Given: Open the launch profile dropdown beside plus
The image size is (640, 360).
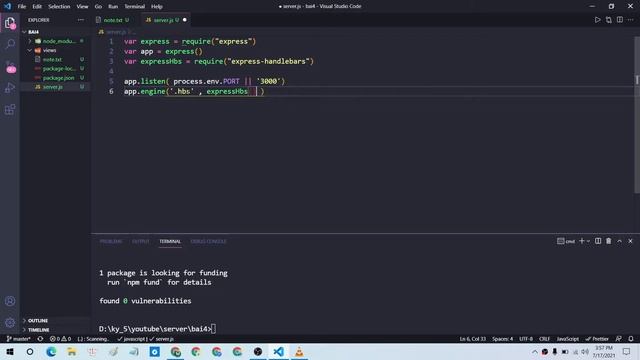Looking at the screenshot, I should coord(588,241).
